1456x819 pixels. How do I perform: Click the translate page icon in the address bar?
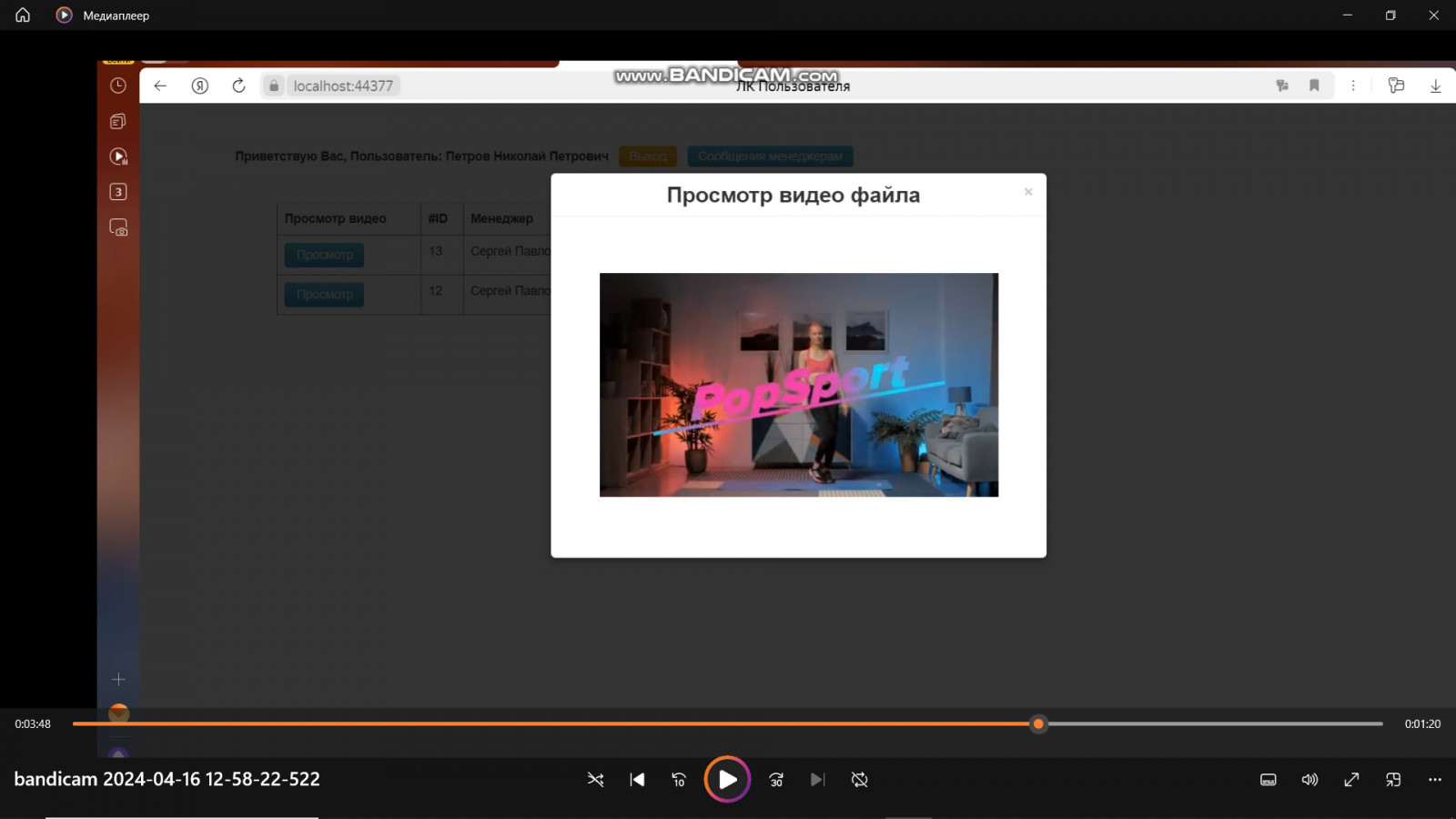[x=1282, y=86]
